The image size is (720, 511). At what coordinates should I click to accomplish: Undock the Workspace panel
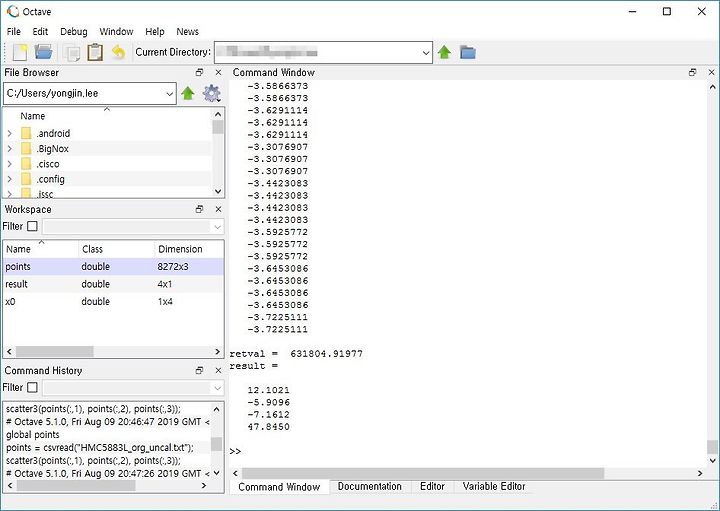click(x=199, y=209)
